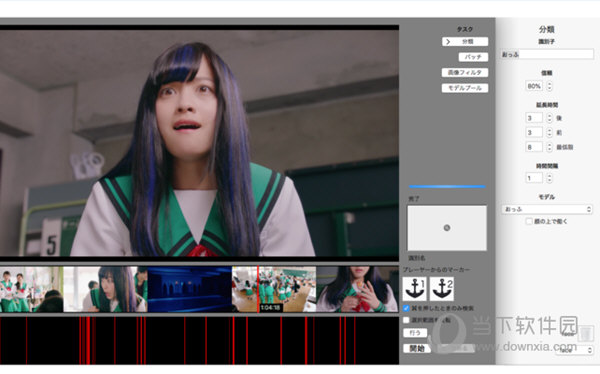Image resolution: width=600 pixels, height=374 pixels.
Task: Click the 分類 panel title
Action: coord(546,29)
